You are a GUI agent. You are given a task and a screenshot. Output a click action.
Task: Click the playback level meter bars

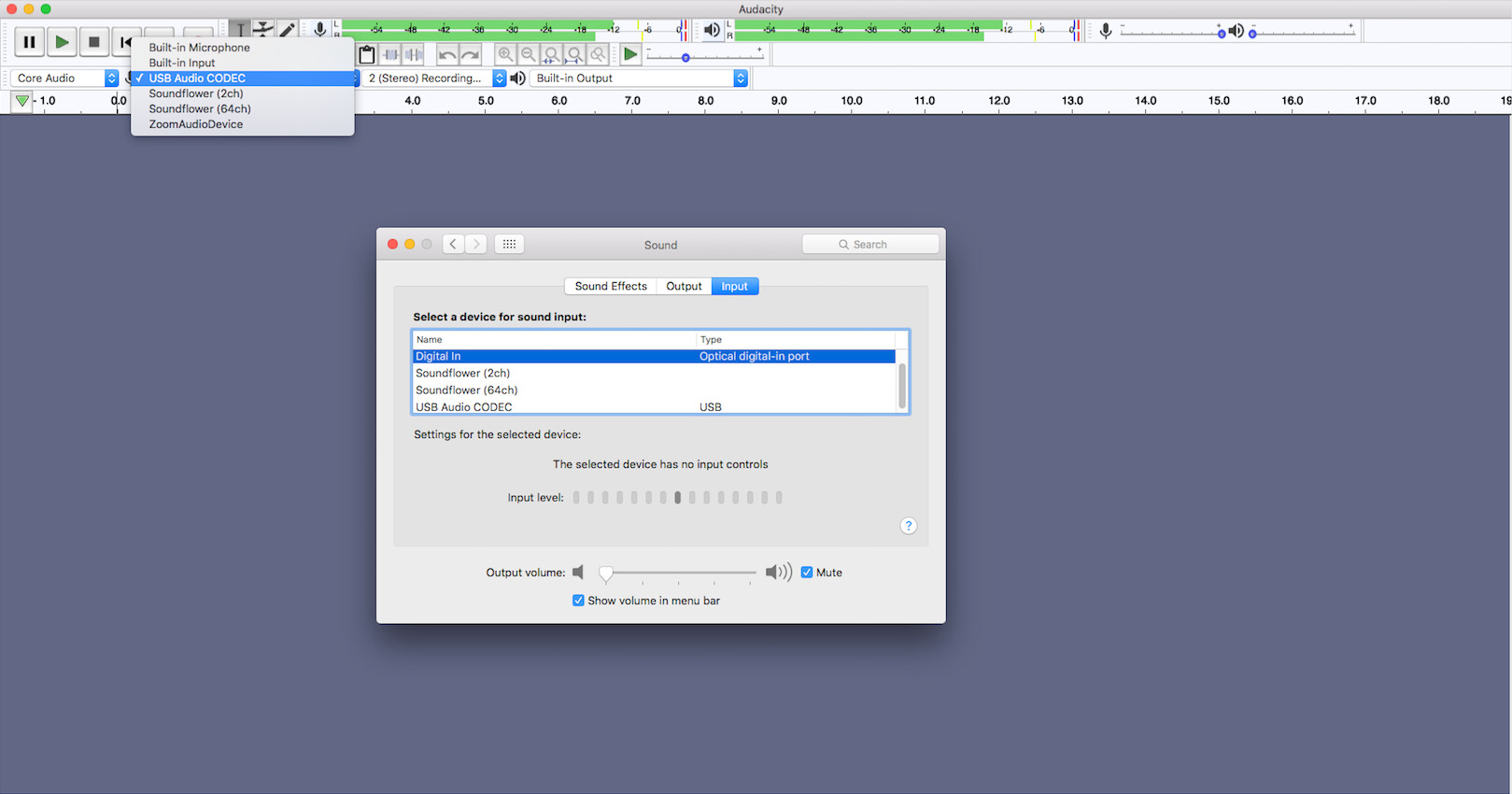[x=907, y=30]
